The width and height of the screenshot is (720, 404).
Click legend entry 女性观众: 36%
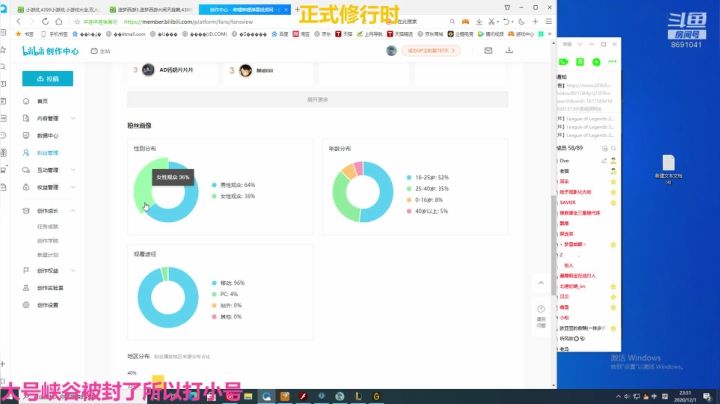(x=233, y=196)
